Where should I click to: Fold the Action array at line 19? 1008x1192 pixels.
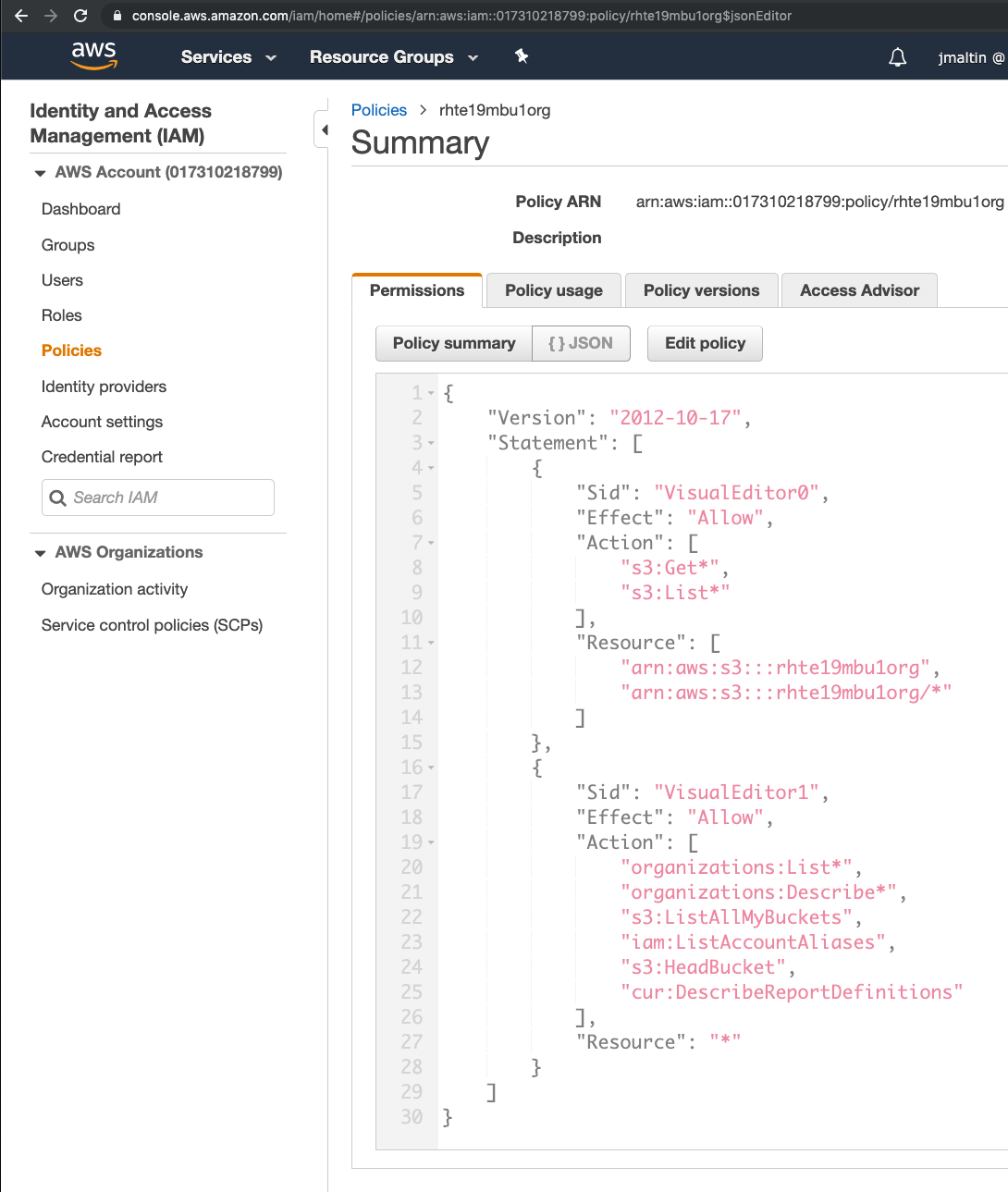point(431,842)
